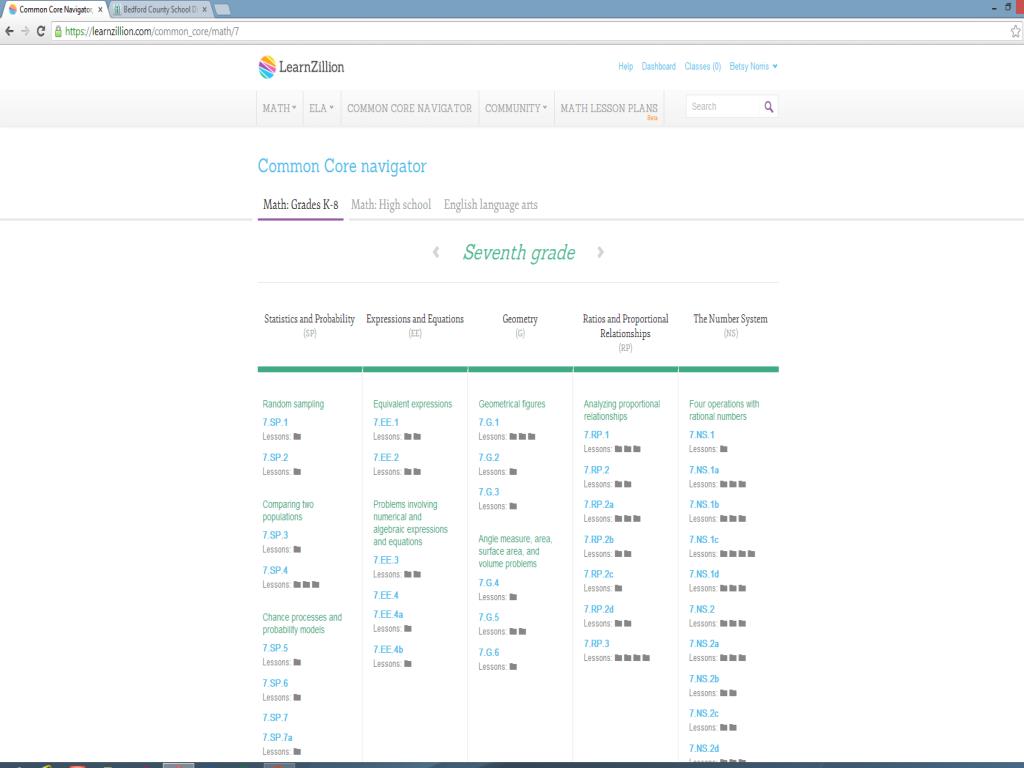Image resolution: width=1024 pixels, height=768 pixels.
Task: Open standard 7.EE.4b link
Action: [x=388, y=649]
